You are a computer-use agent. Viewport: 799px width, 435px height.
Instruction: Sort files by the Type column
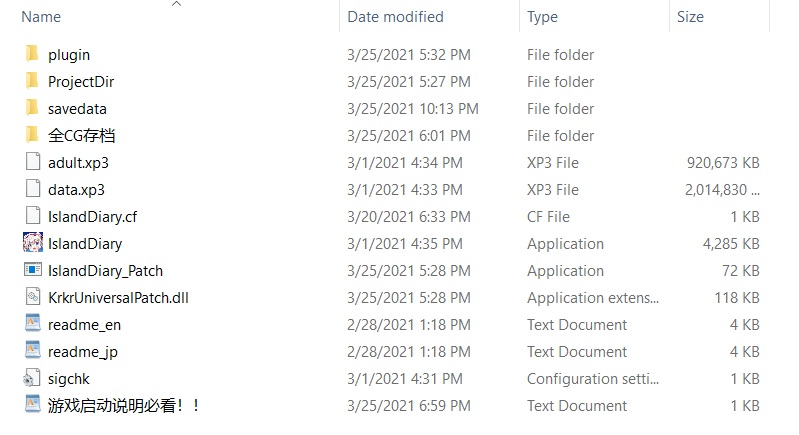coord(542,17)
